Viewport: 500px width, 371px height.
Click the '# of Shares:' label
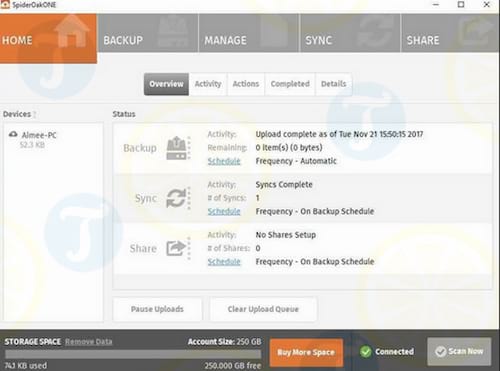229,248
